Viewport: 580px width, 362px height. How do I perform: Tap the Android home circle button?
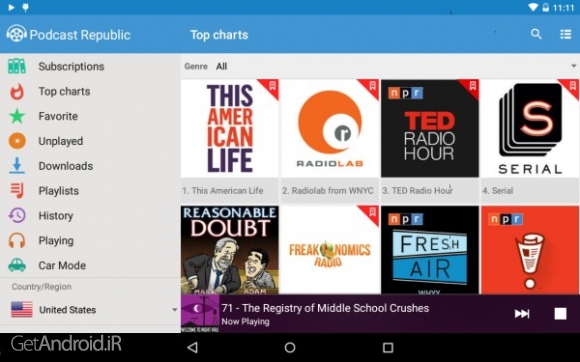[x=290, y=347]
